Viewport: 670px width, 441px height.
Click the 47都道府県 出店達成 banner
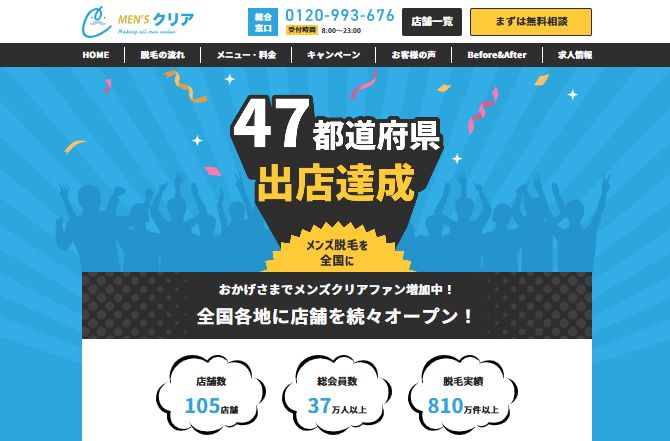pos(336,150)
